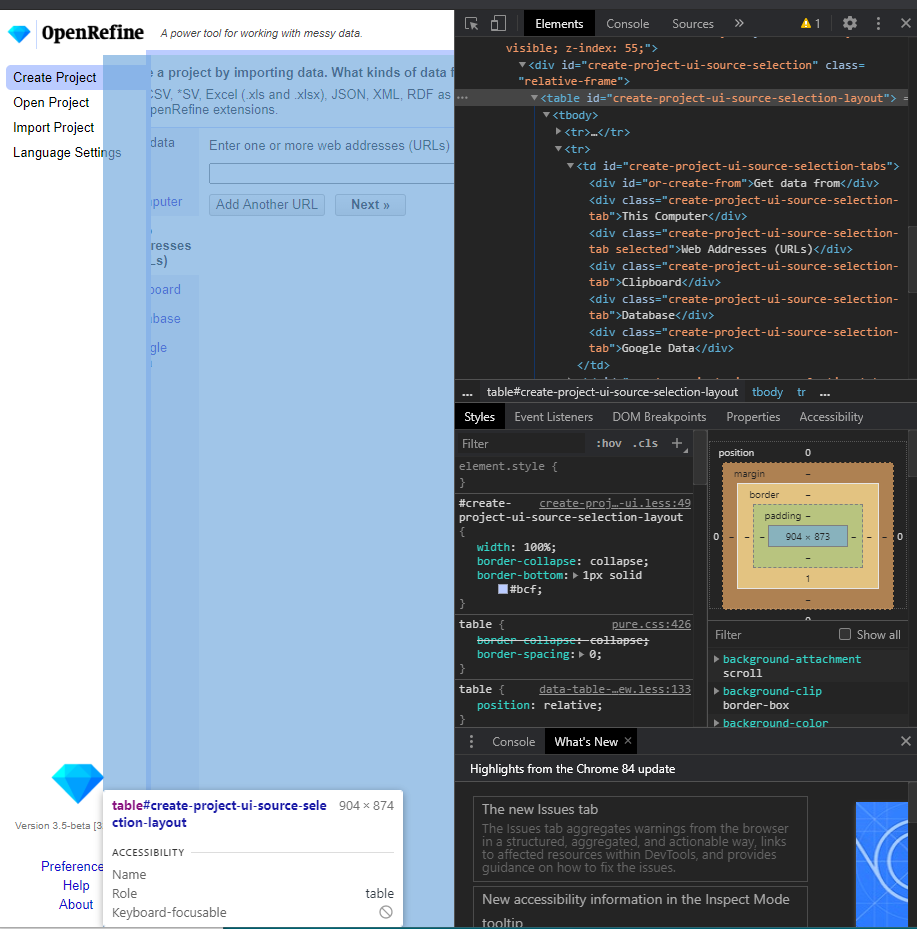The image size is (917, 929).
Task: Open the drawer Console tab
Action: tap(513, 741)
